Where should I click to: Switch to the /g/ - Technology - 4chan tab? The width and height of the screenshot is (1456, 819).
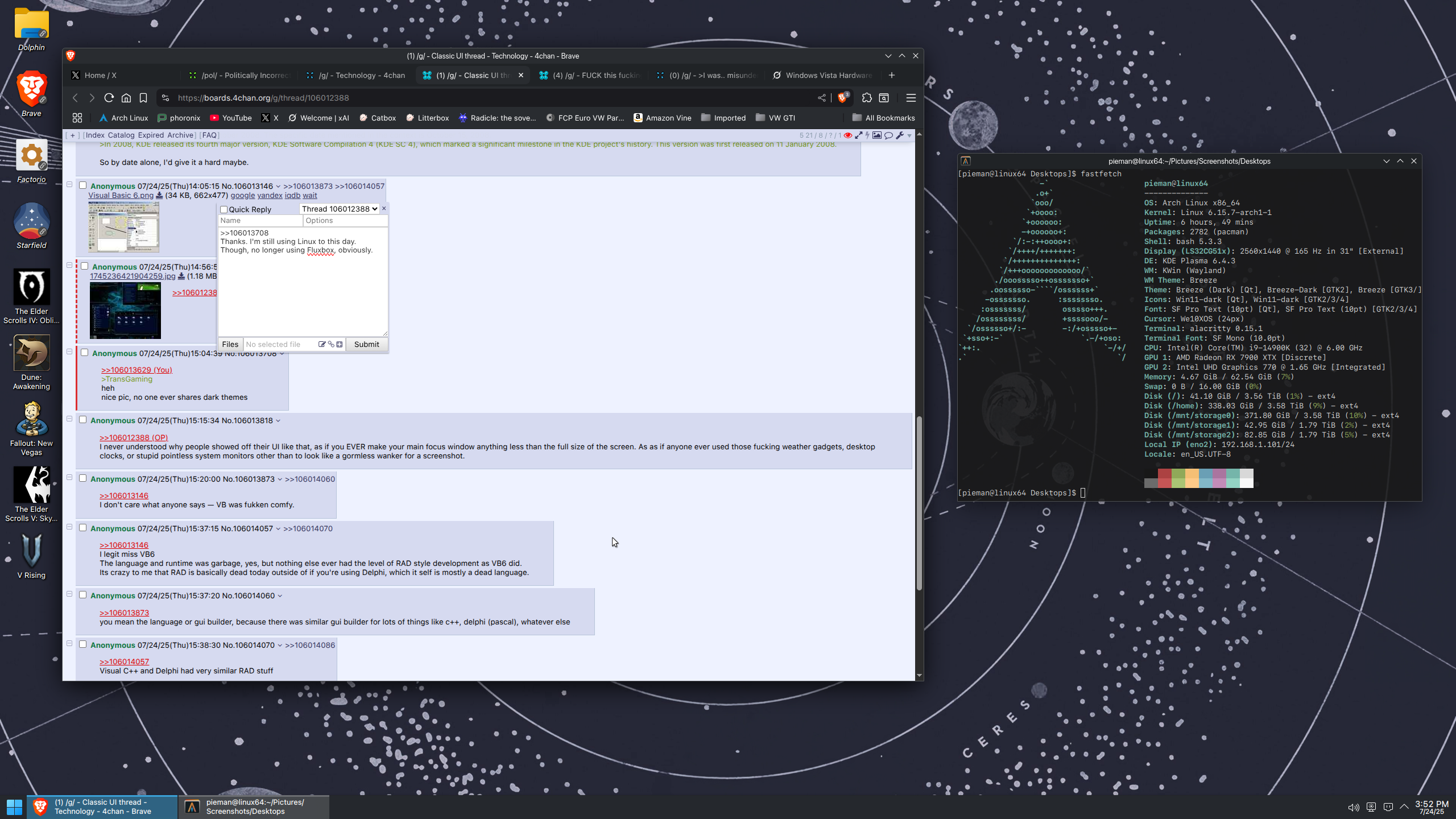(357, 75)
